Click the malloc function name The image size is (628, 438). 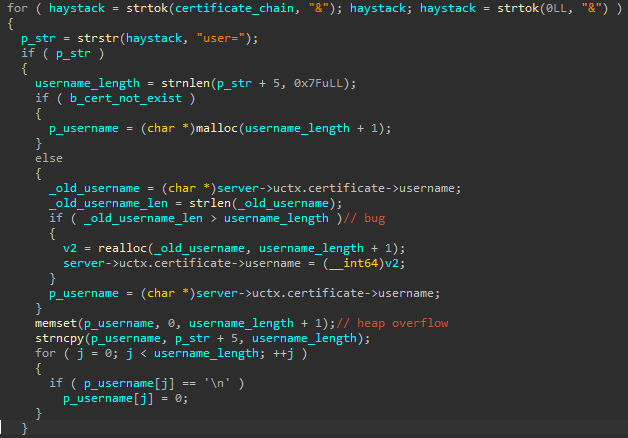click(x=217, y=128)
